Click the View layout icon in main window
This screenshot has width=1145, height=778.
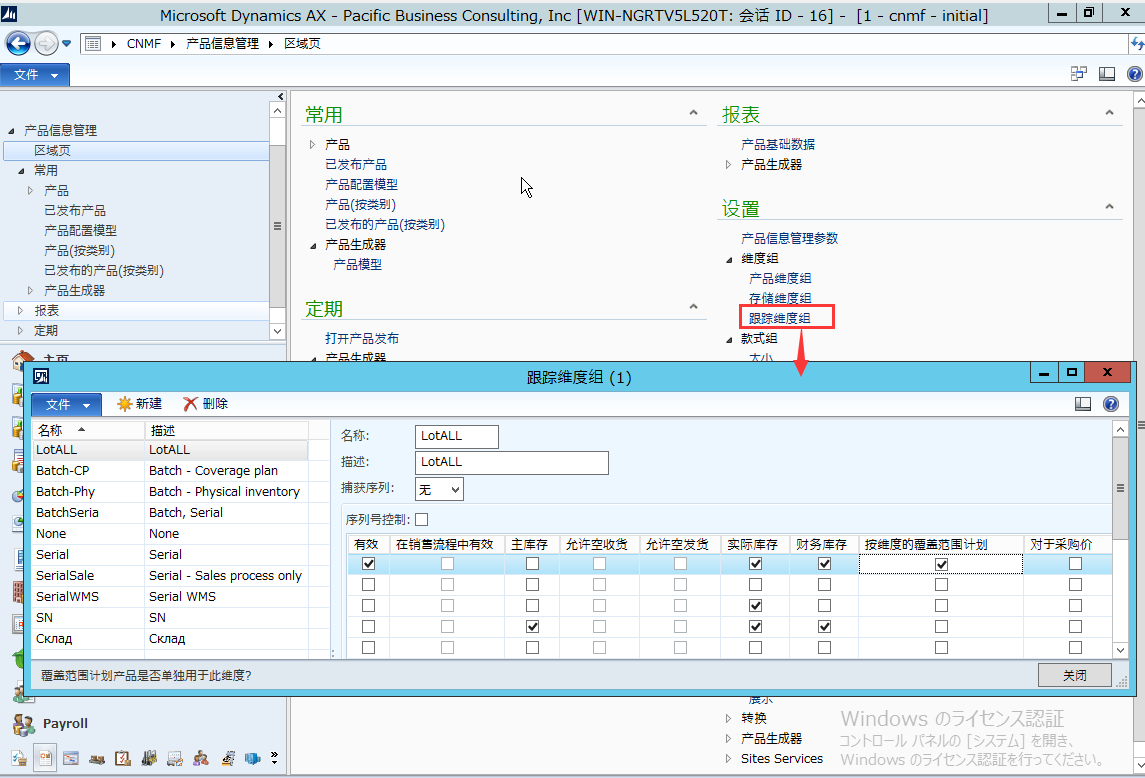tap(1107, 74)
